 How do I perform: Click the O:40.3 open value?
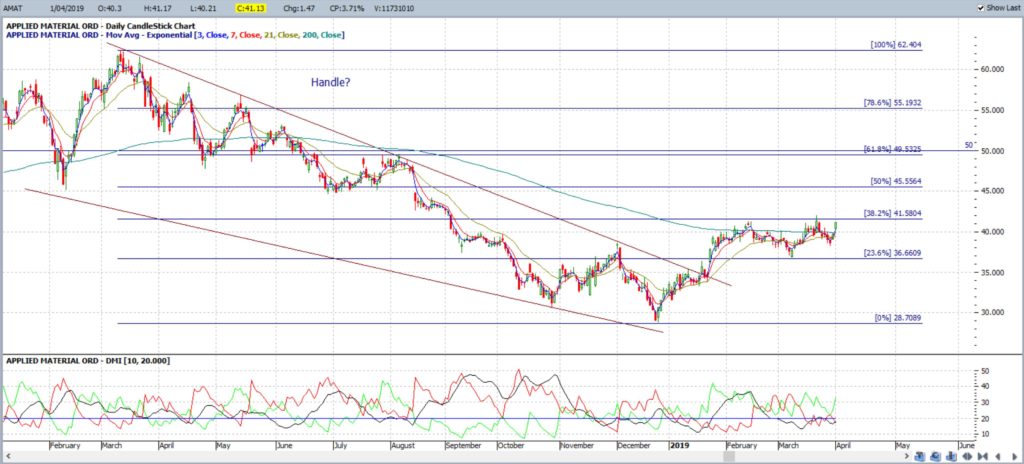click(111, 8)
